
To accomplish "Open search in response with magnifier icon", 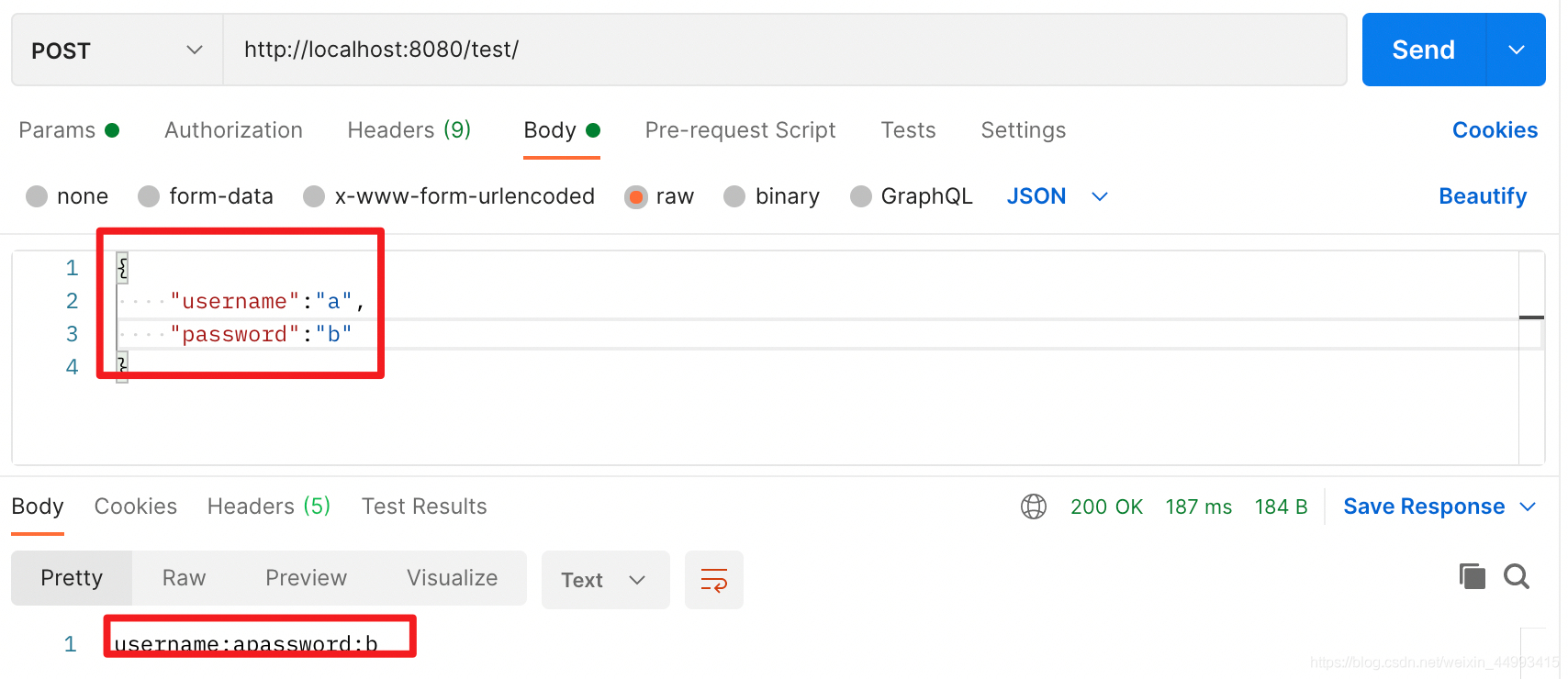I will 1517,576.
